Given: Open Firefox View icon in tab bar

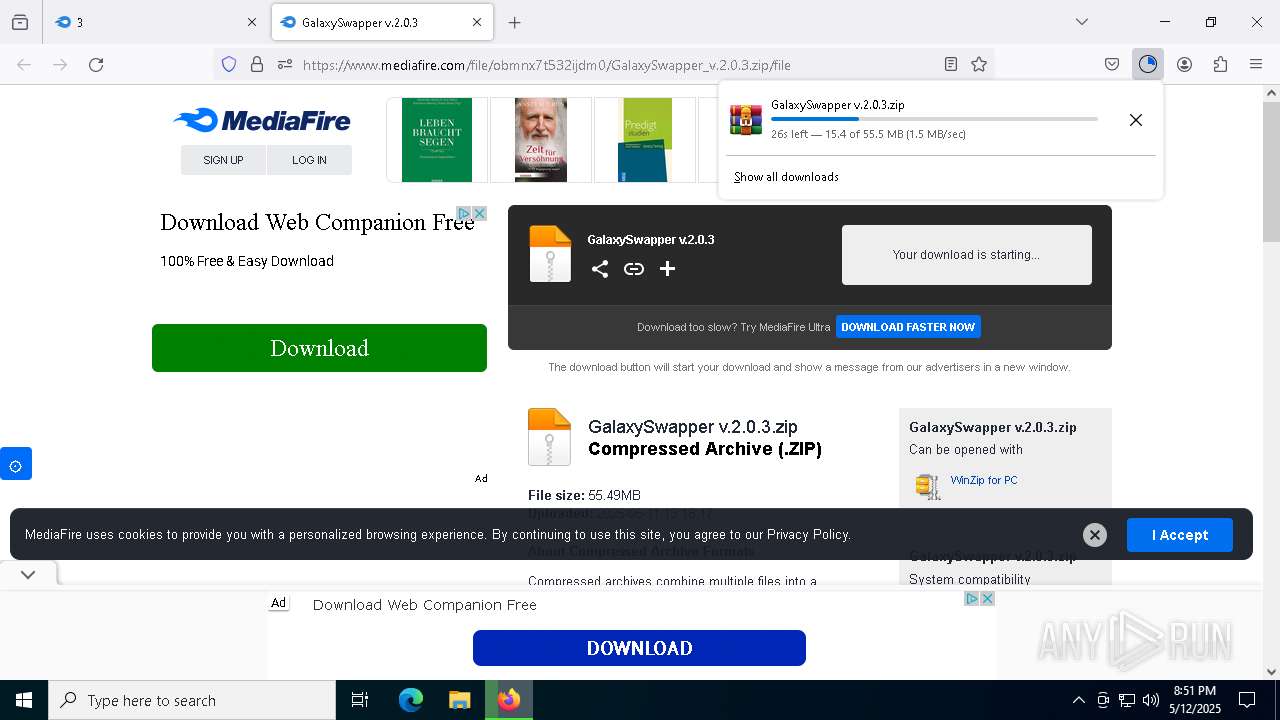Looking at the screenshot, I should click(20, 22).
